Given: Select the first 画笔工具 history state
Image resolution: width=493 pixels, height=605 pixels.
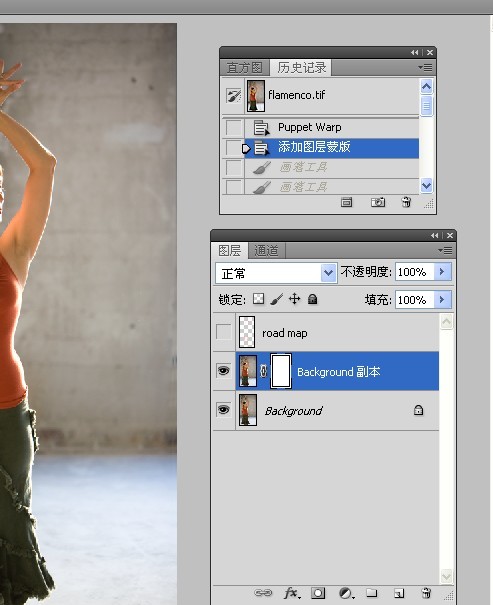Looking at the screenshot, I should pos(332,168).
